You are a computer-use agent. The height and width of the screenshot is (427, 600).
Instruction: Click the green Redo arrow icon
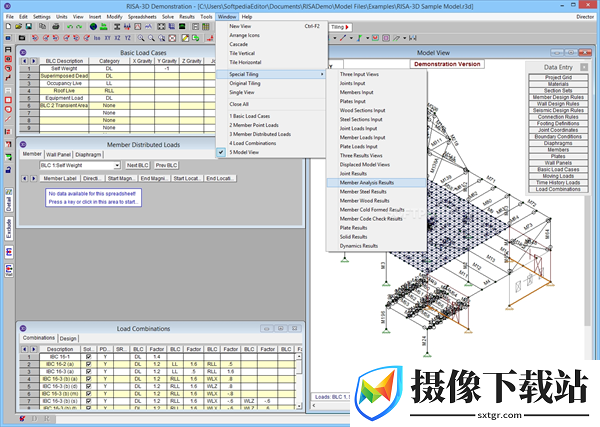tap(79, 27)
